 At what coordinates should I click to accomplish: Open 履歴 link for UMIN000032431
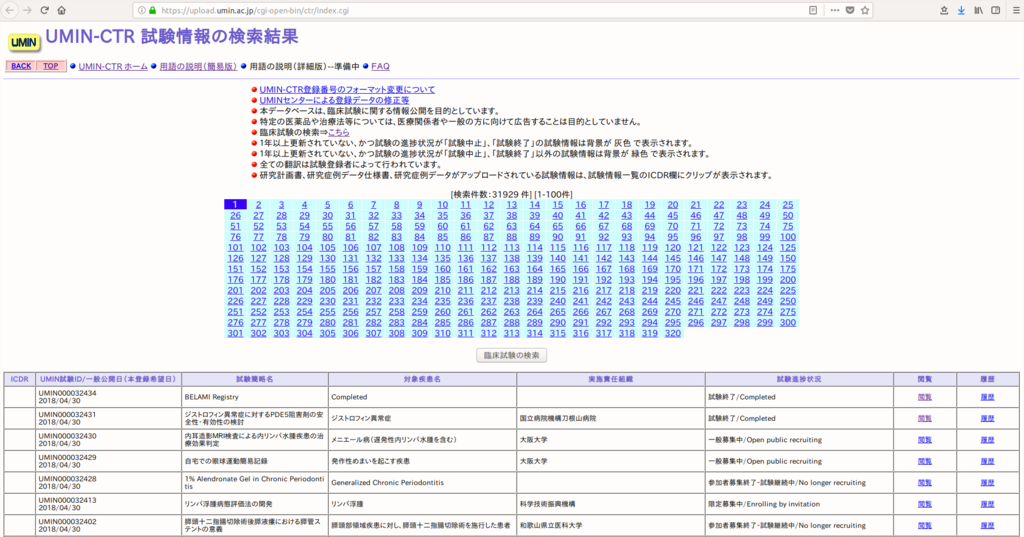[987, 419]
